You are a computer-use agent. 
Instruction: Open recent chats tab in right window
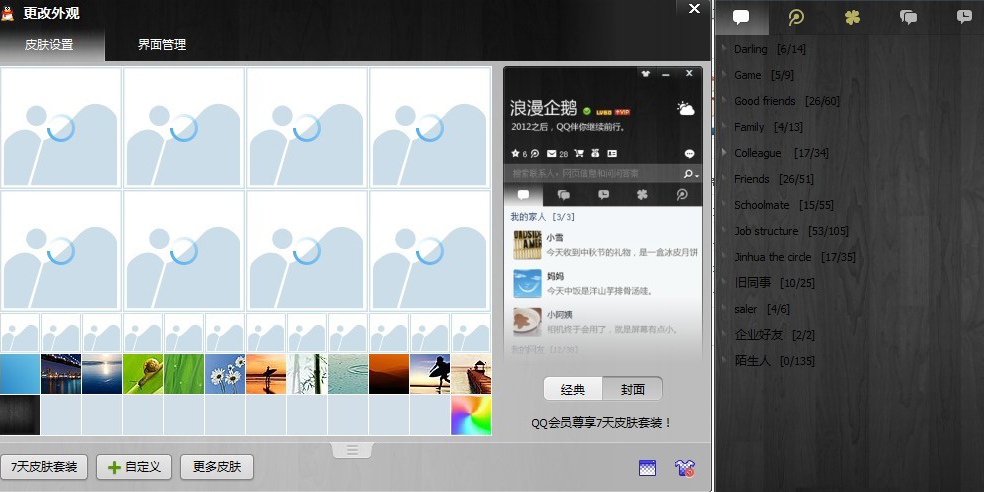(x=964, y=18)
